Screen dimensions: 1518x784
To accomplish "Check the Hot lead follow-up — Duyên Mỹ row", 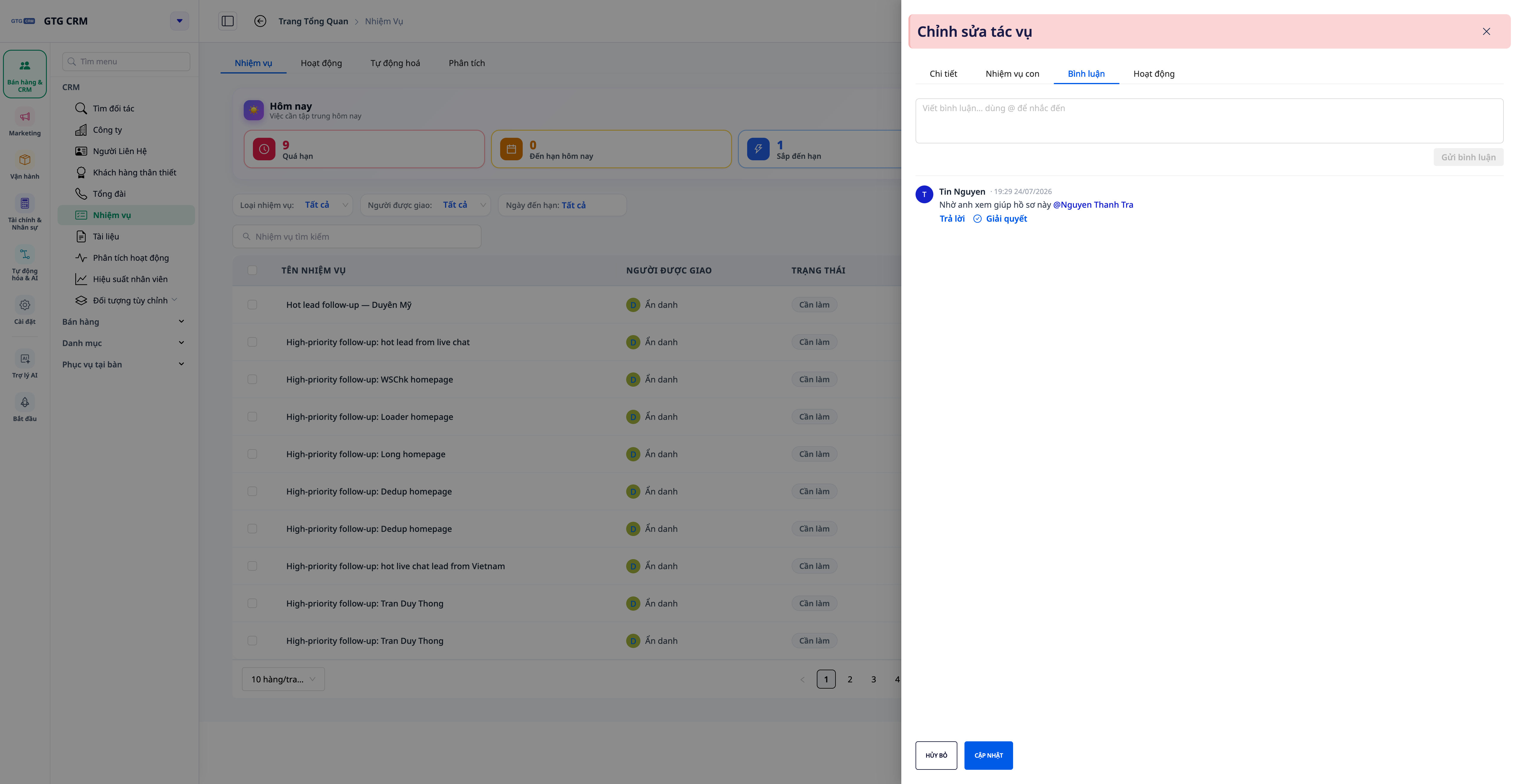I will click(252, 305).
